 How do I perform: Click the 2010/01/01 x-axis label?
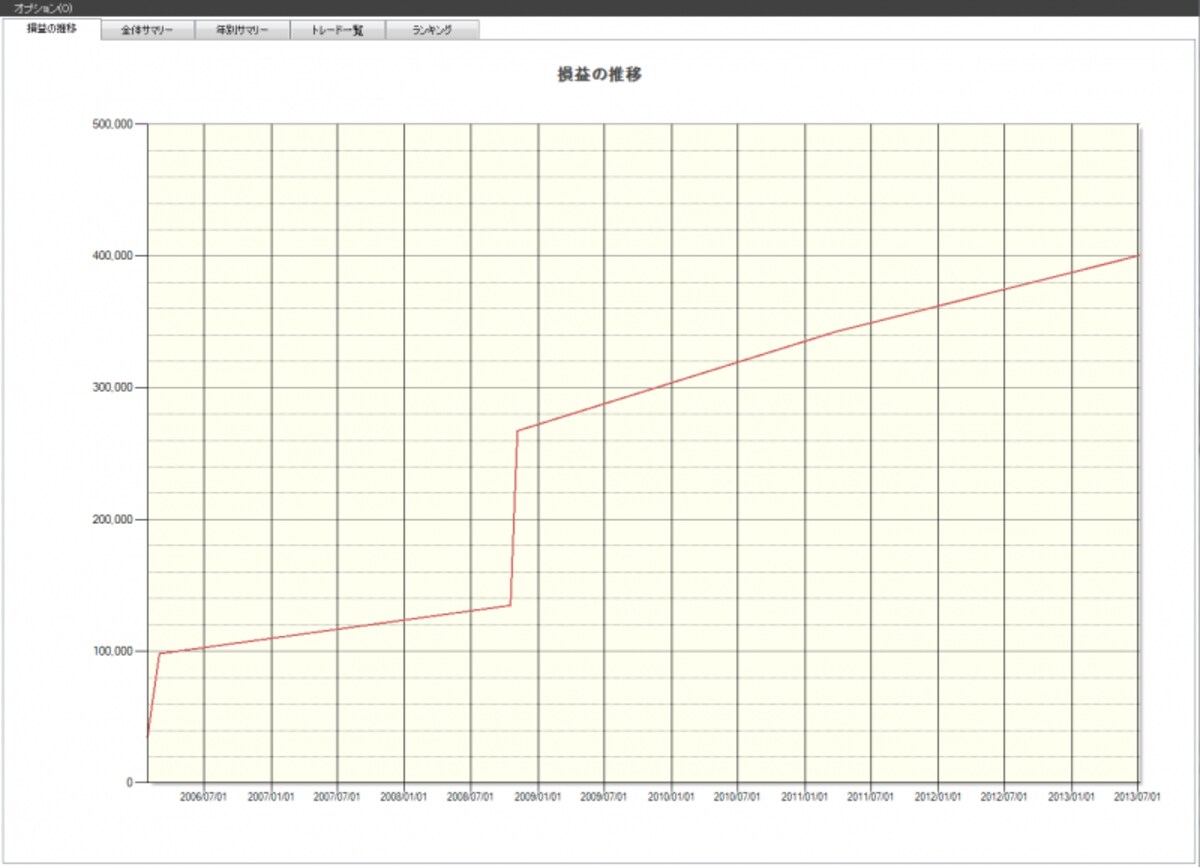671,797
